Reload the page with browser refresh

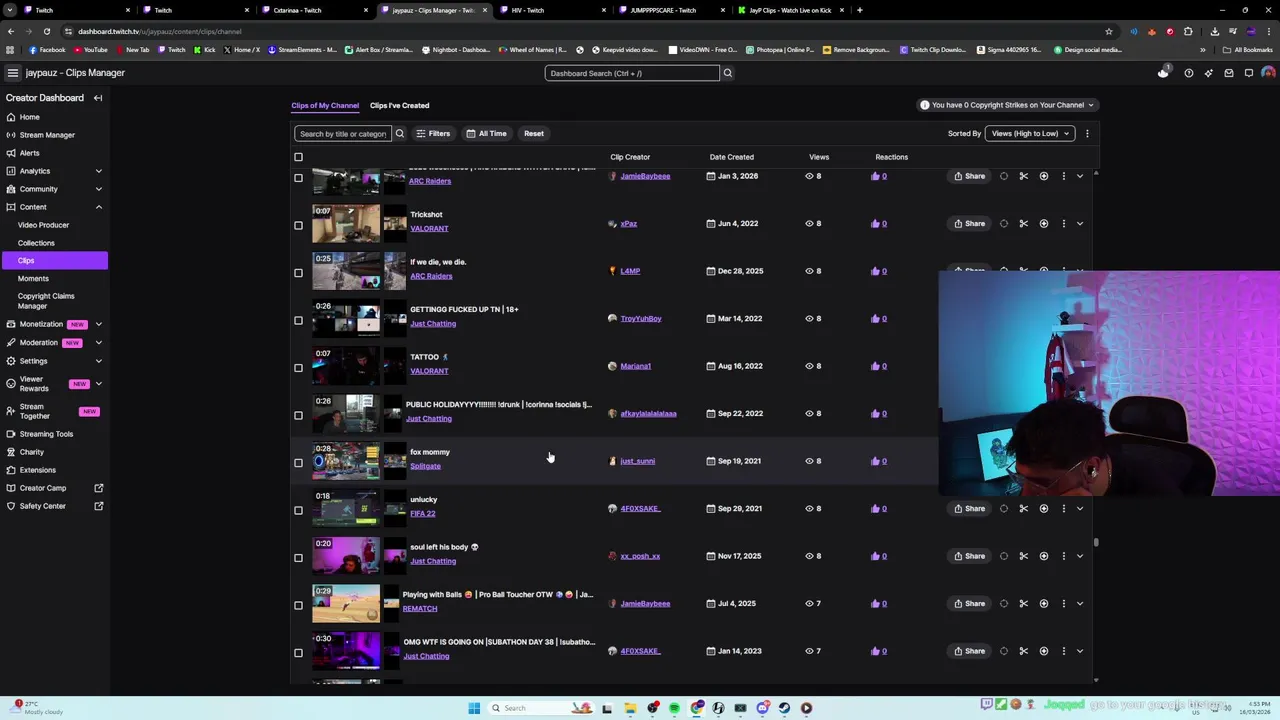pos(46,31)
